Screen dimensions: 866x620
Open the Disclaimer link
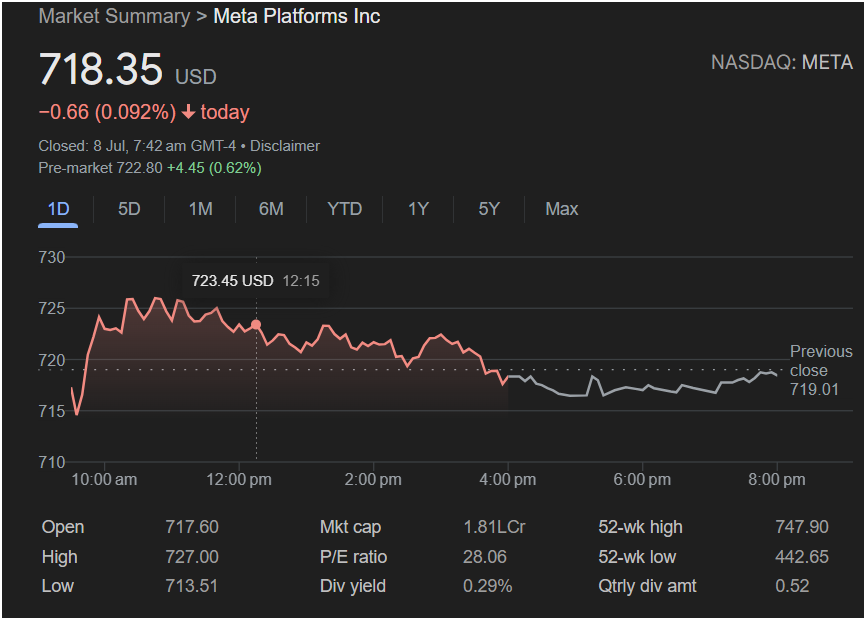click(x=285, y=146)
